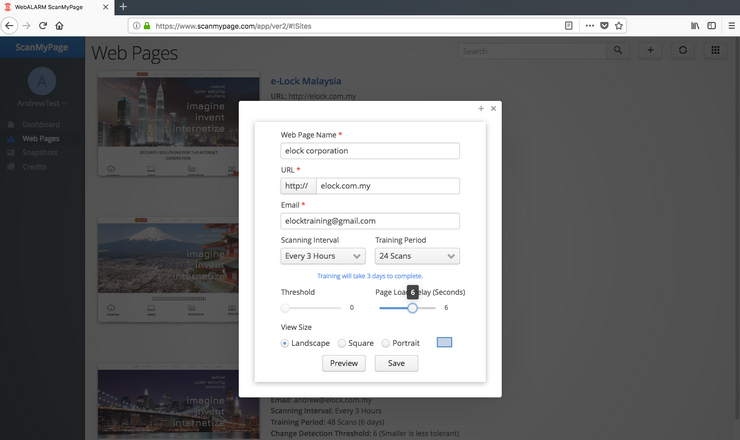
Task: Open the Training Period dropdown
Action: coord(417,256)
